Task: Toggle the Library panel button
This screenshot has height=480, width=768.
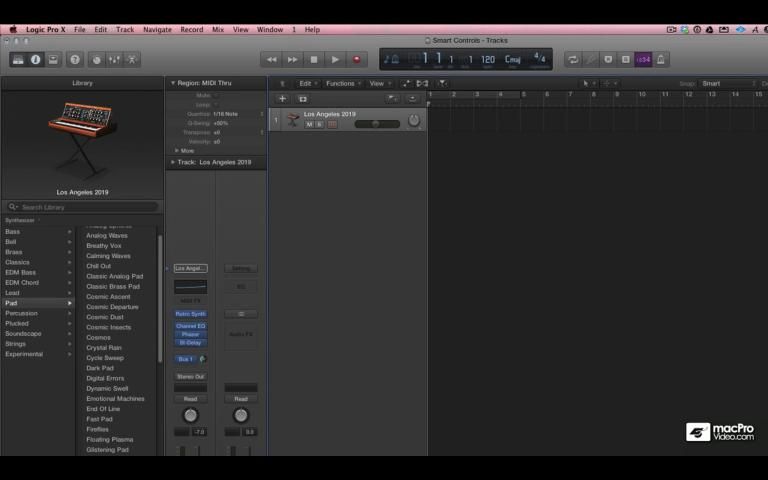Action: 17,60
